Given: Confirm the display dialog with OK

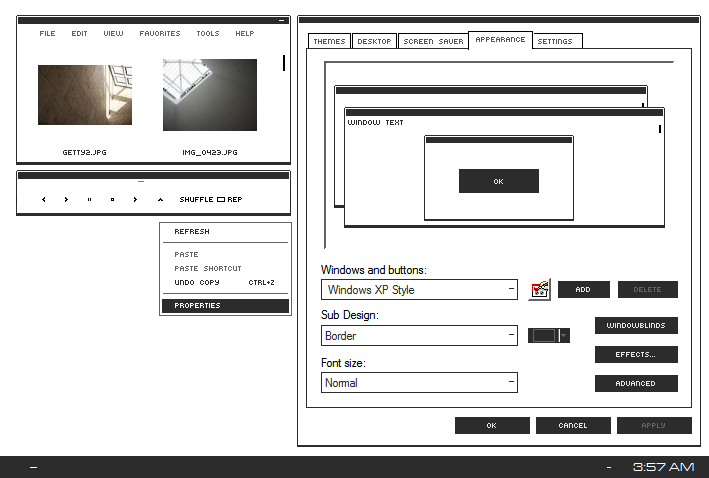Looking at the screenshot, I should tap(492, 426).
